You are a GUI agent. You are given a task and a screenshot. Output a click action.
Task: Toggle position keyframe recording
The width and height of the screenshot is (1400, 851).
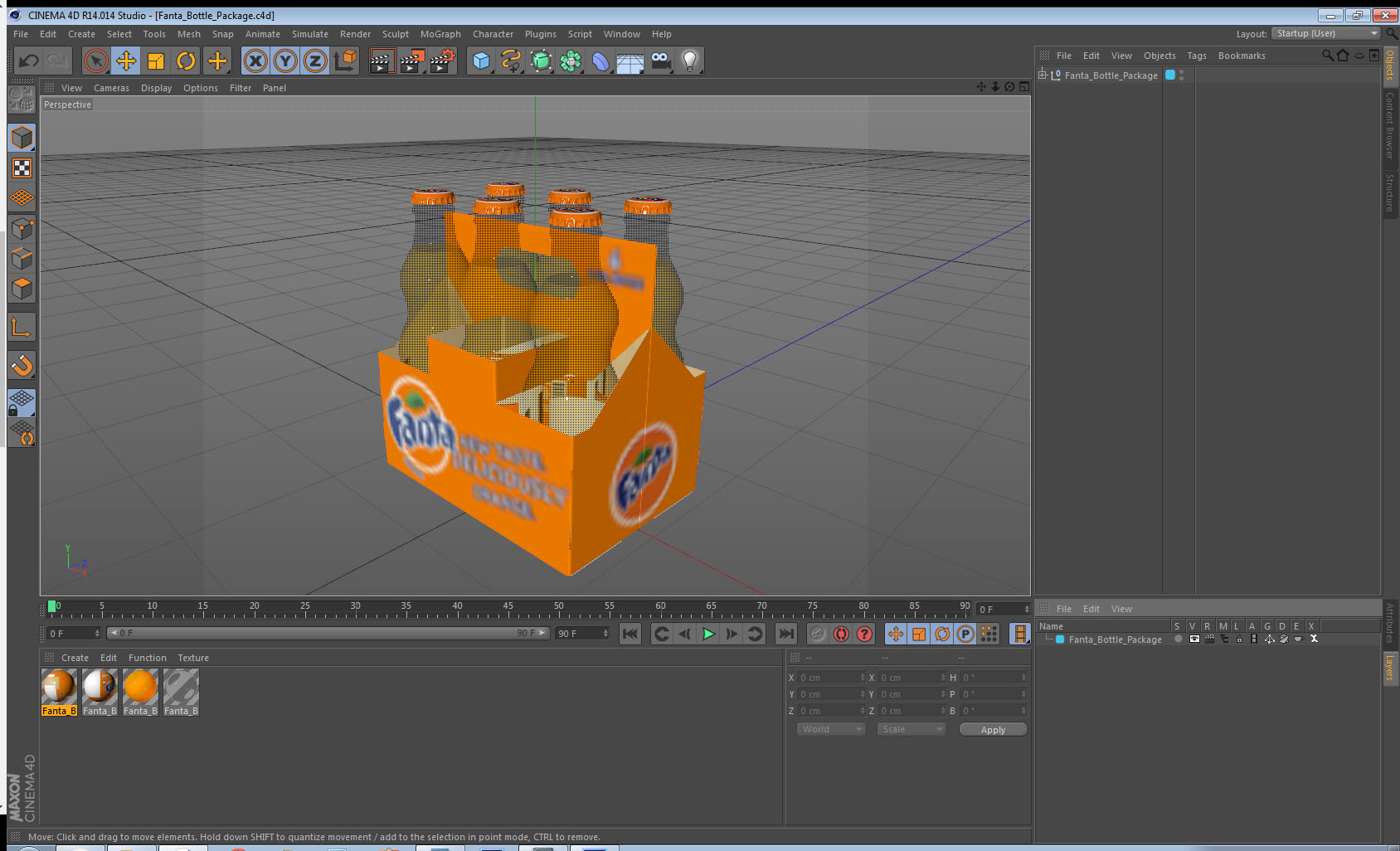click(896, 634)
